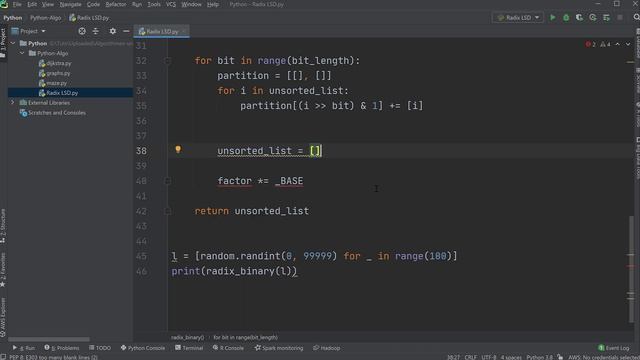Open the Radix LSD run configuration dropdown

518,18
